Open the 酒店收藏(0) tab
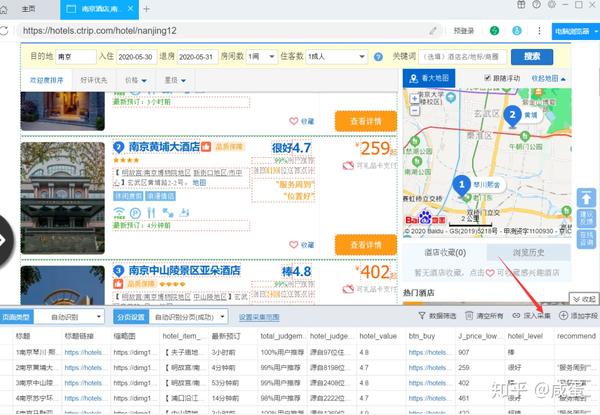This screenshot has height=415, width=600. tap(445, 252)
